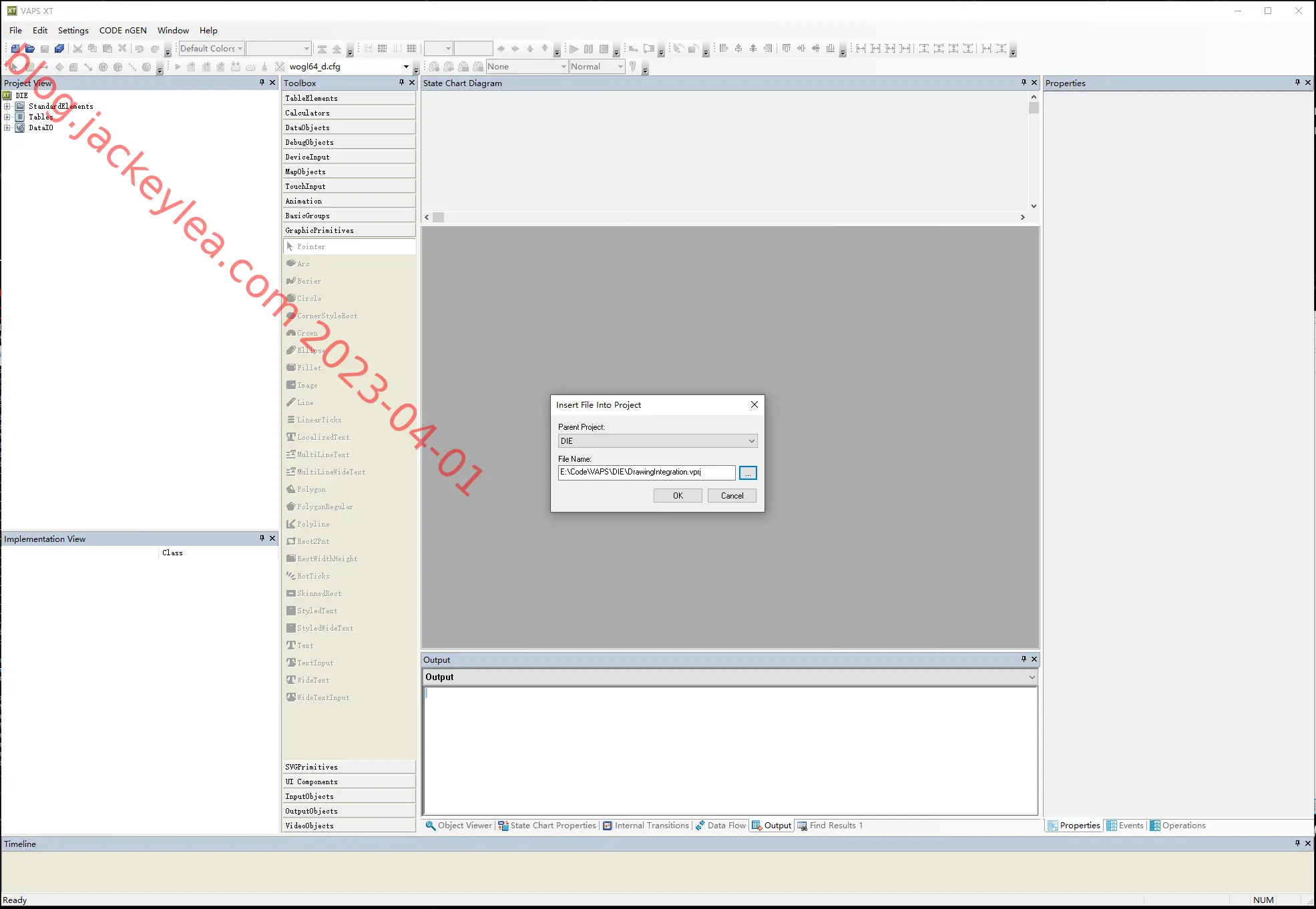The height and width of the screenshot is (909, 1316).
Task: Click the Play simulation icon
Action: 574,49
